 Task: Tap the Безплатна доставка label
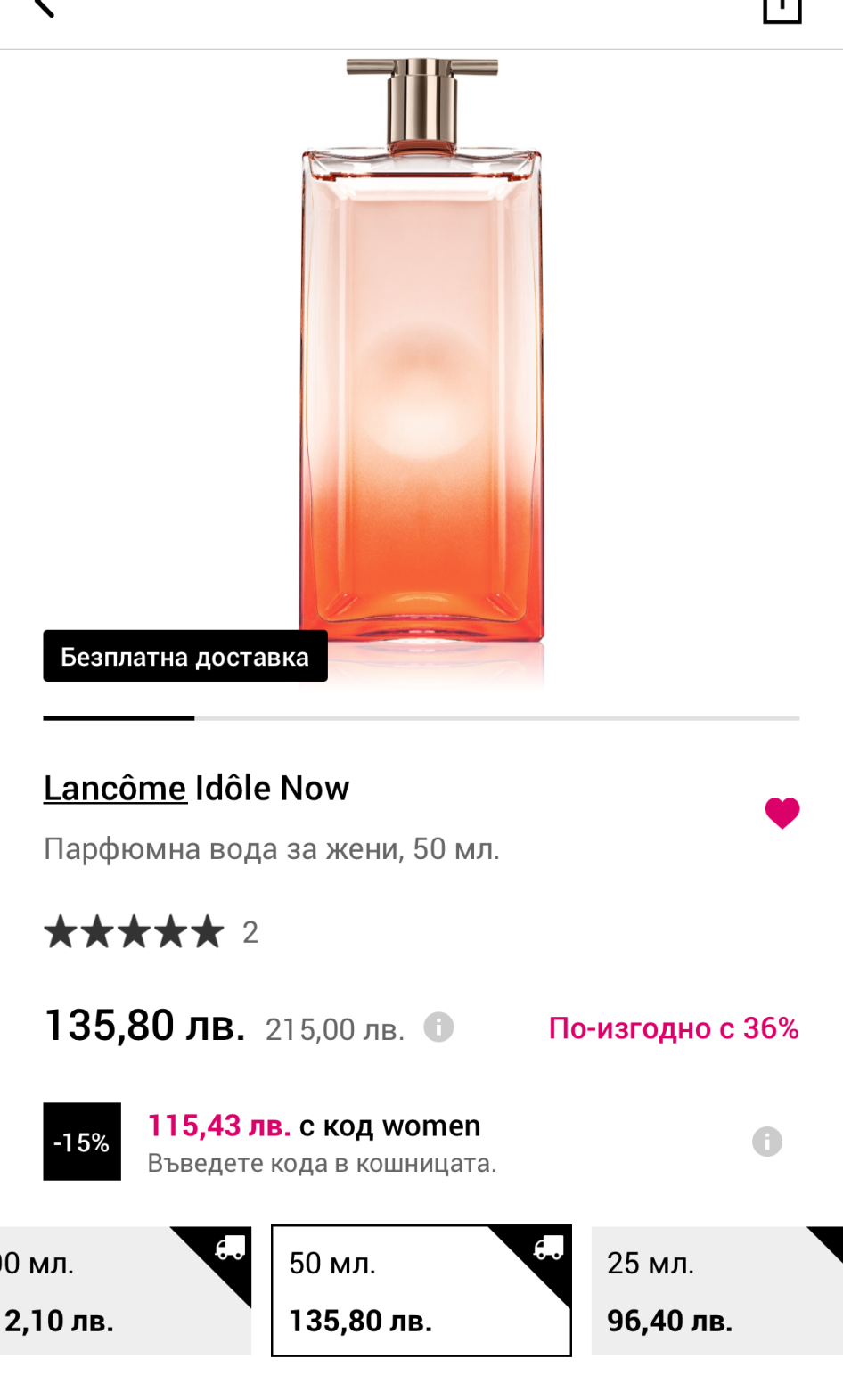pos(184,657)
